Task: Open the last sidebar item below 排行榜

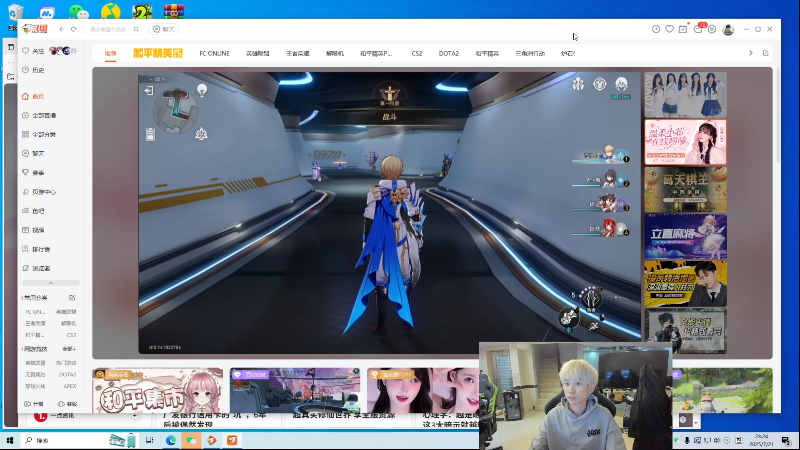Action: pyautogui.click(x=37, y=268)
